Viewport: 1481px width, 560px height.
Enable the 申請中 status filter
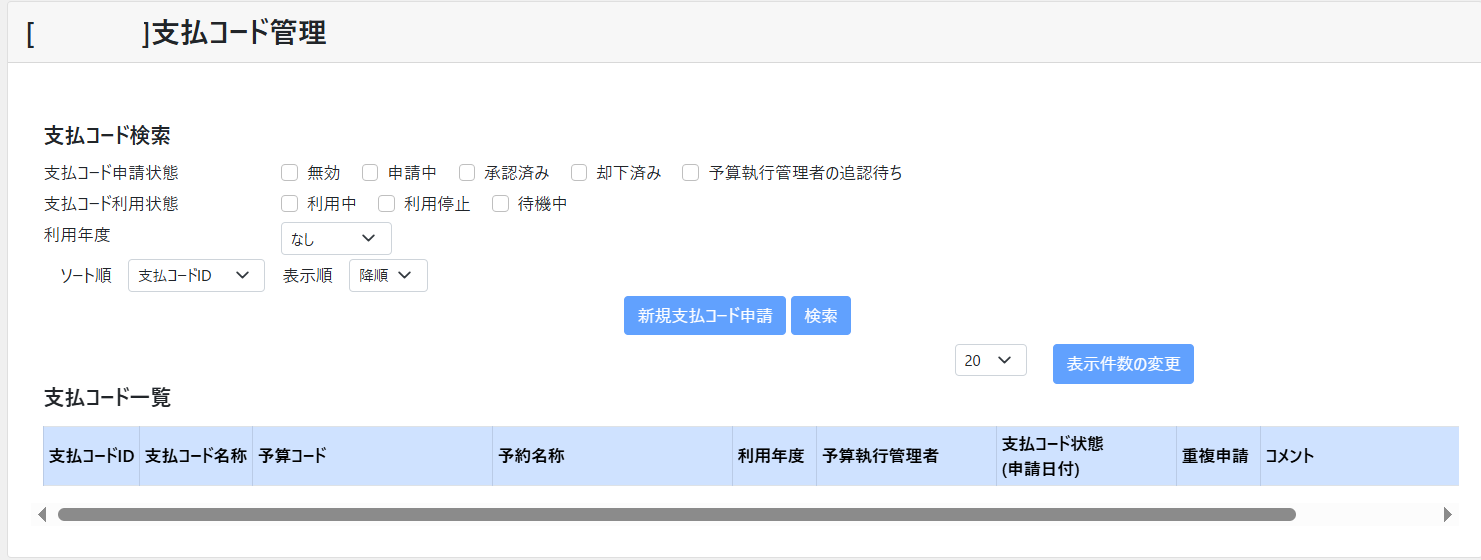[370, 173]
